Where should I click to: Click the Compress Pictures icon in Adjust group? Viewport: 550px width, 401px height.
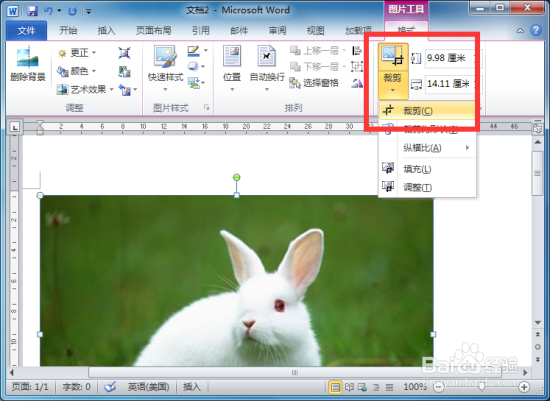tap(124, 53)
